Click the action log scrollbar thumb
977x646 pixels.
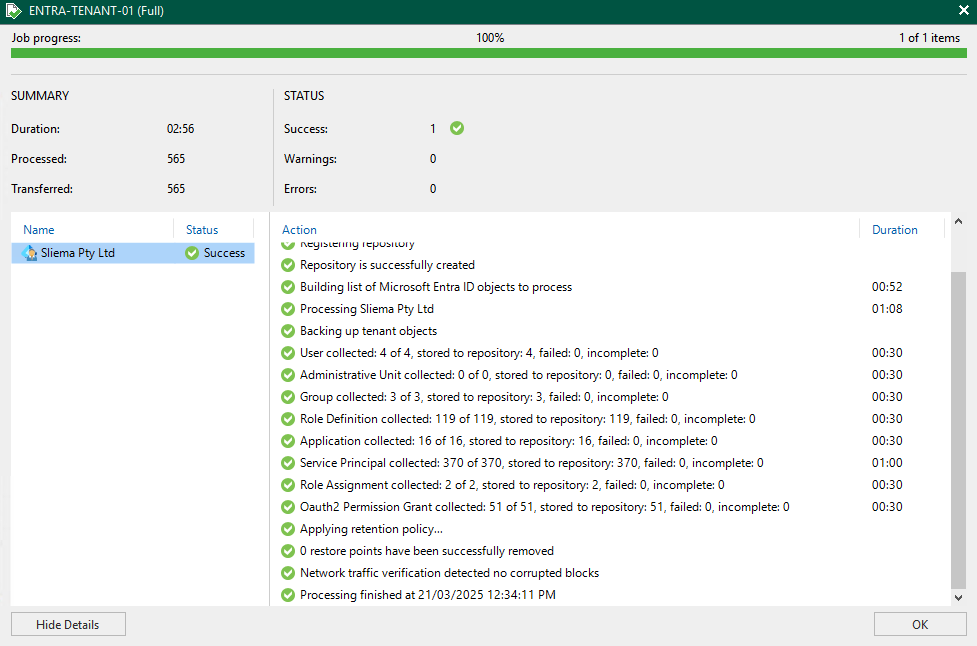click(958, 429)
